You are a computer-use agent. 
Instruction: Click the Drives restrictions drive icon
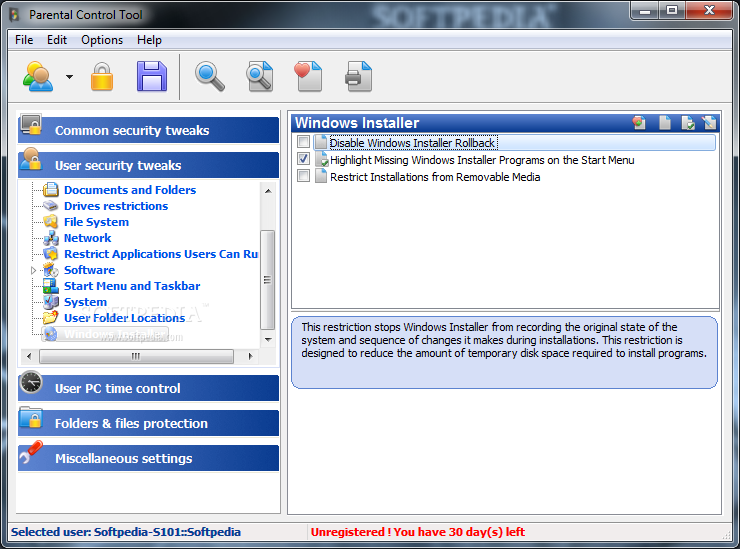tap(50, 206)
